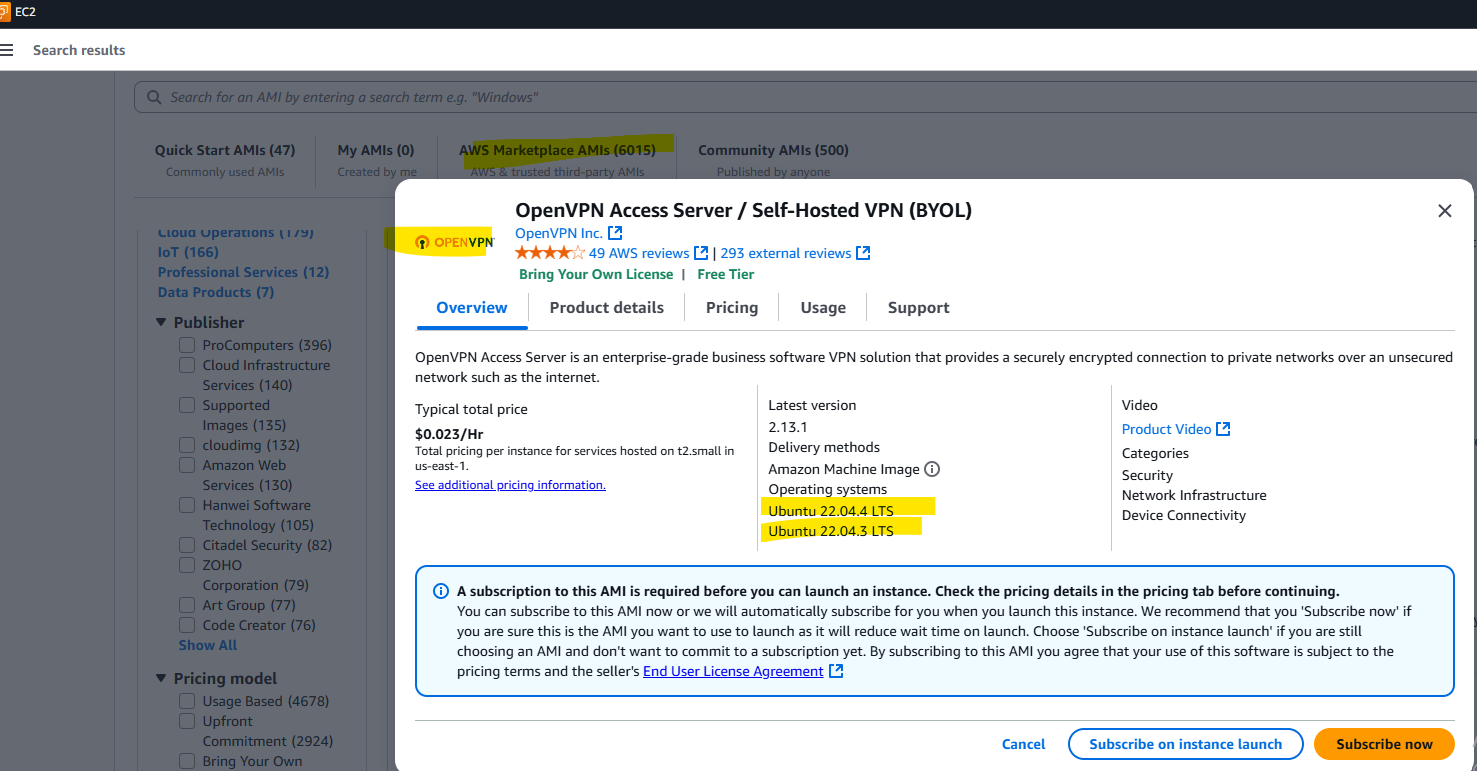Image resolution: width=1477 pixels, height=771 pixels.
Task: Open the Usage tab
Action: coord(823,308)
